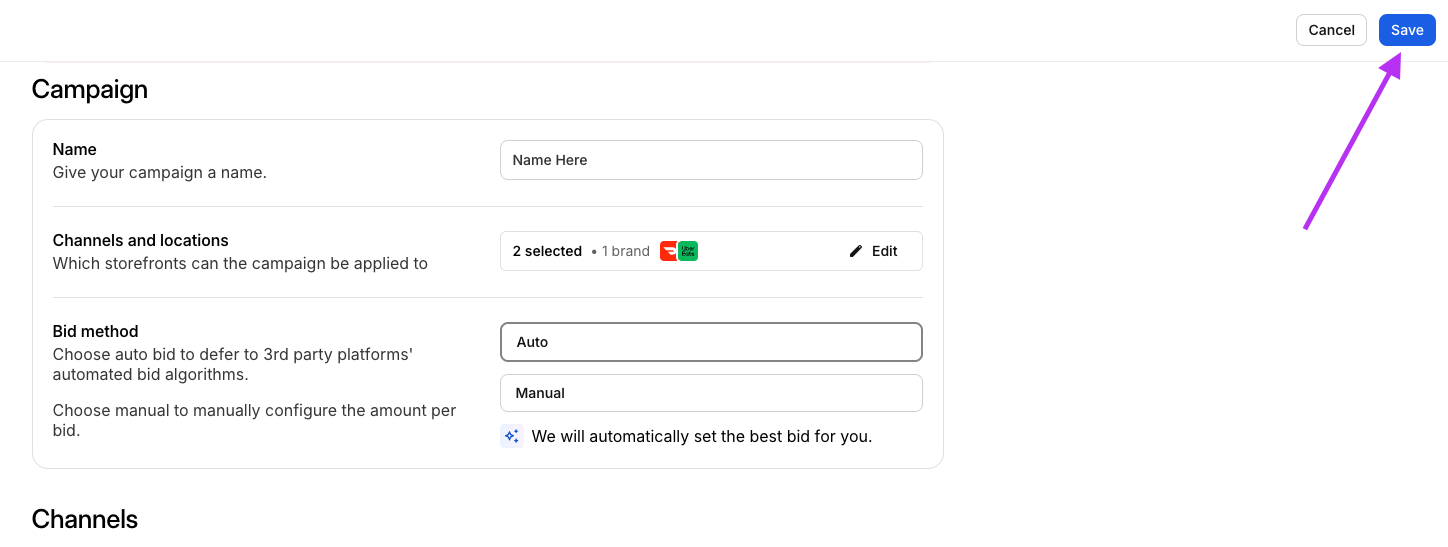Click the "Bid method" field label

(96, 331)
